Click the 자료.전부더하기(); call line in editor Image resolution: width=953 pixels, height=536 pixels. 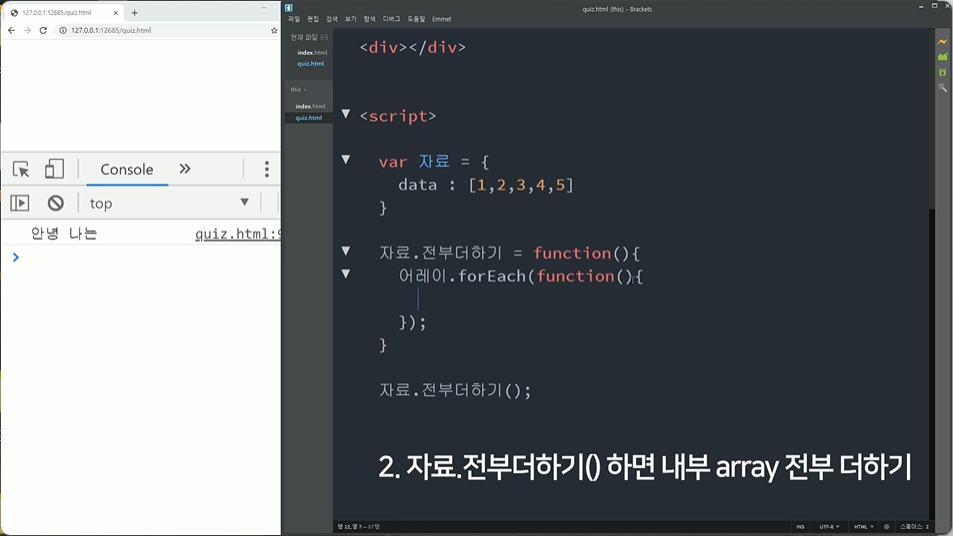455,390
